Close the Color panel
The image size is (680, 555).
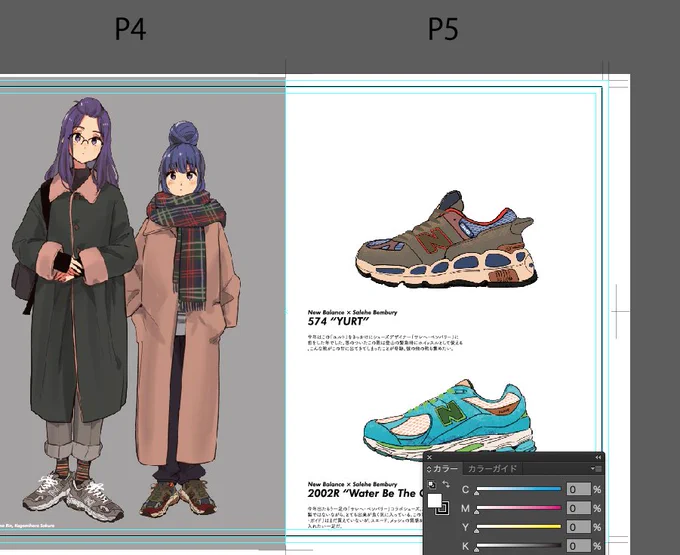[x=429, y=457]
